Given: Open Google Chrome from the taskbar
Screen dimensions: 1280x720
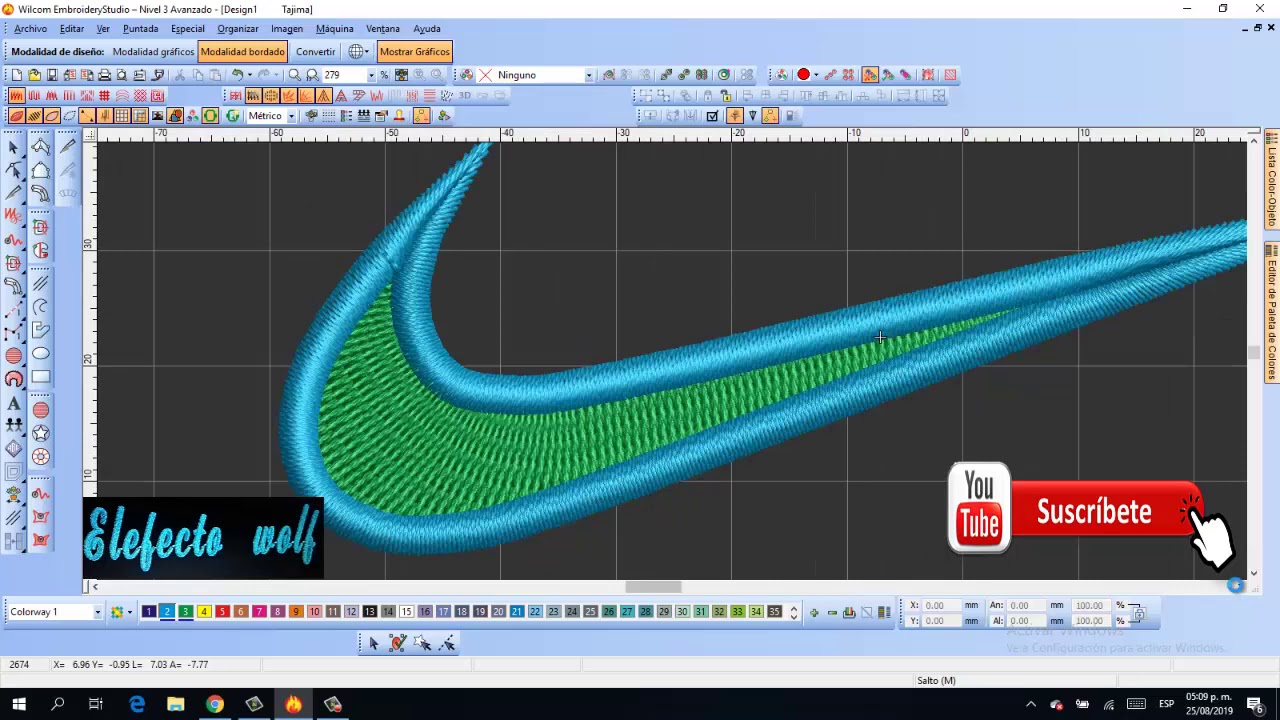Looking at the screenshot, I should click(x=214, y=704).
